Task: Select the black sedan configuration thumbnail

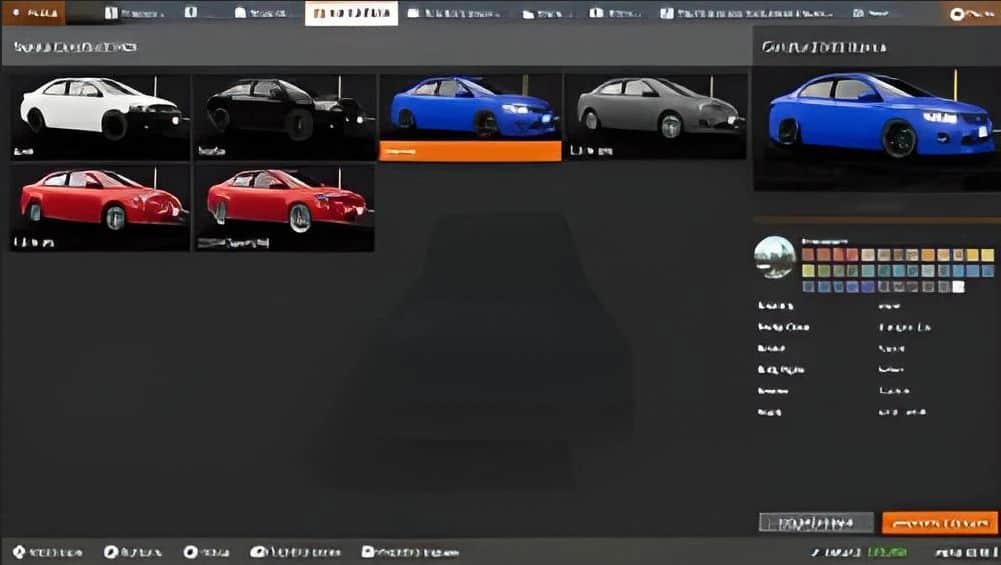Action: pos(284,116)
